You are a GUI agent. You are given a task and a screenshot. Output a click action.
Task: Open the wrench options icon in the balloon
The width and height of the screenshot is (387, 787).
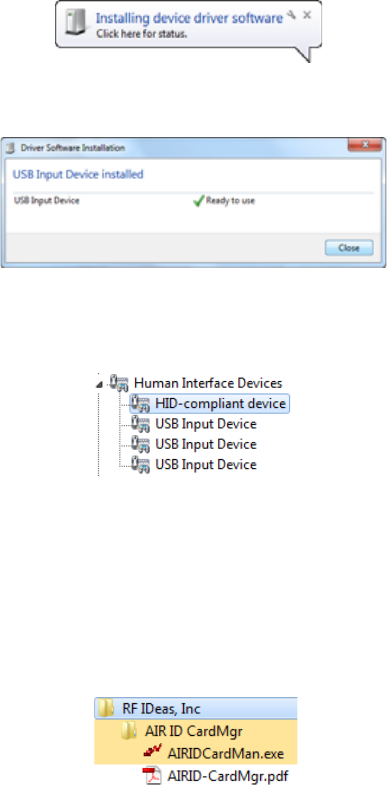292,15
